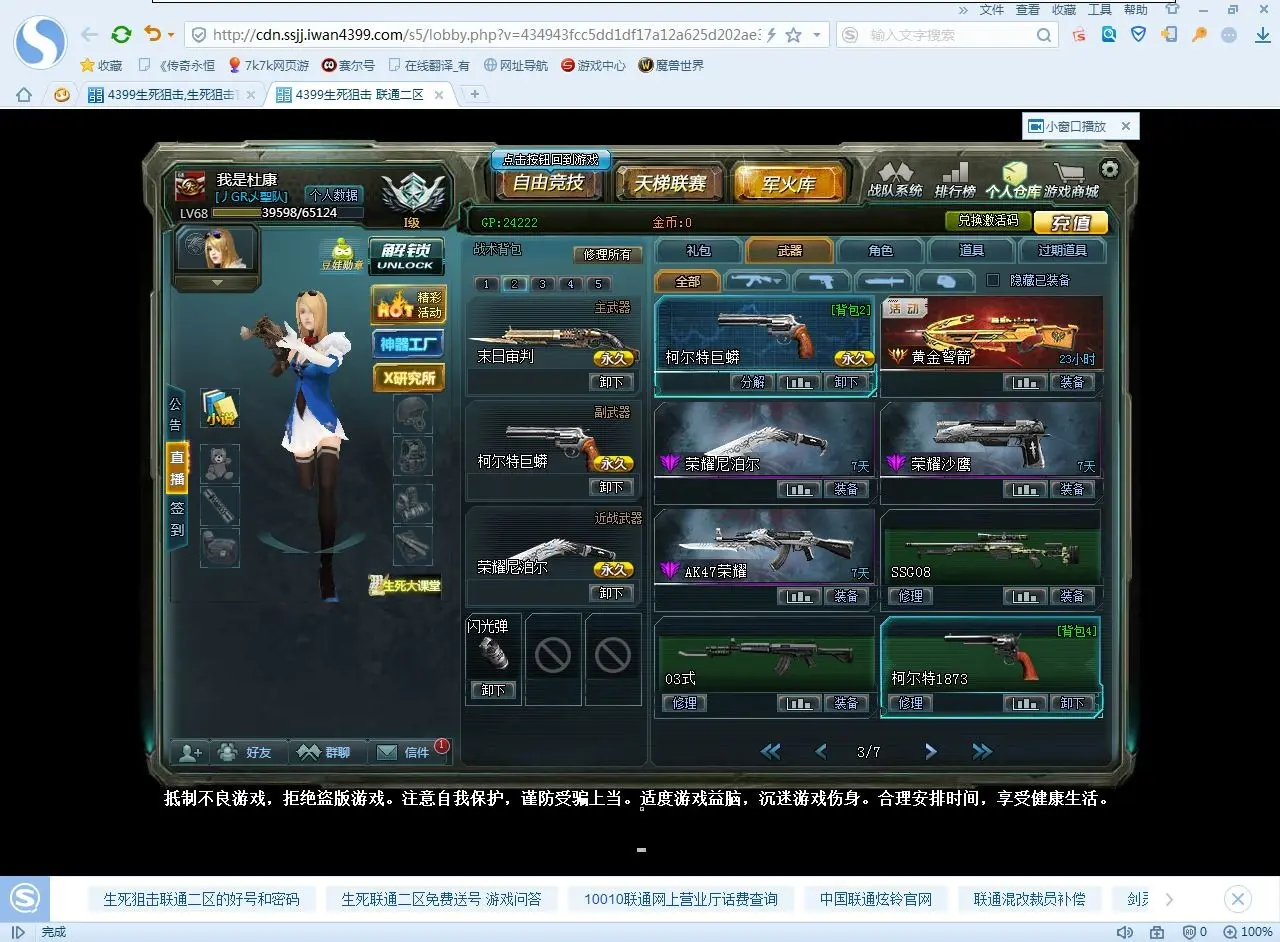The height and width of the screenshot is (942, 1280).
Task: Equip 荣耀尼泊尔 from inventory
Action: click(x=846, y=489)
